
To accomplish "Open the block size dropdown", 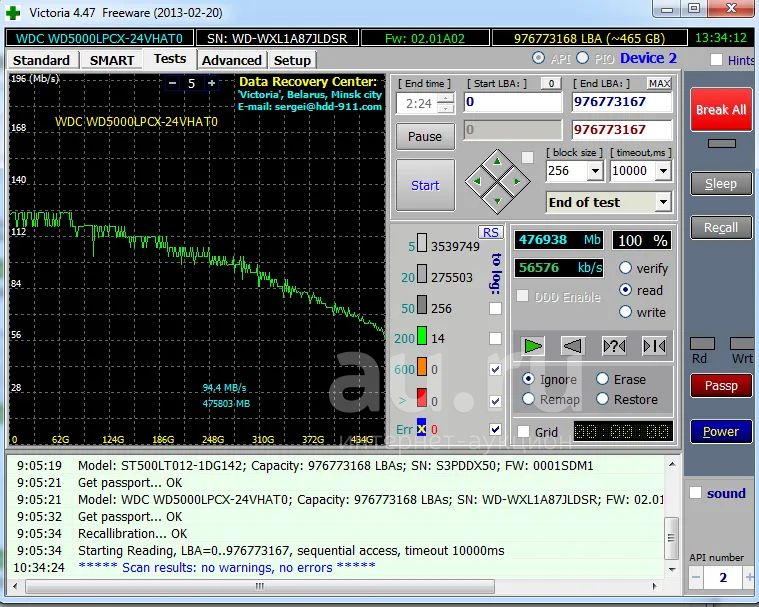I will click(x=595, y=170).
